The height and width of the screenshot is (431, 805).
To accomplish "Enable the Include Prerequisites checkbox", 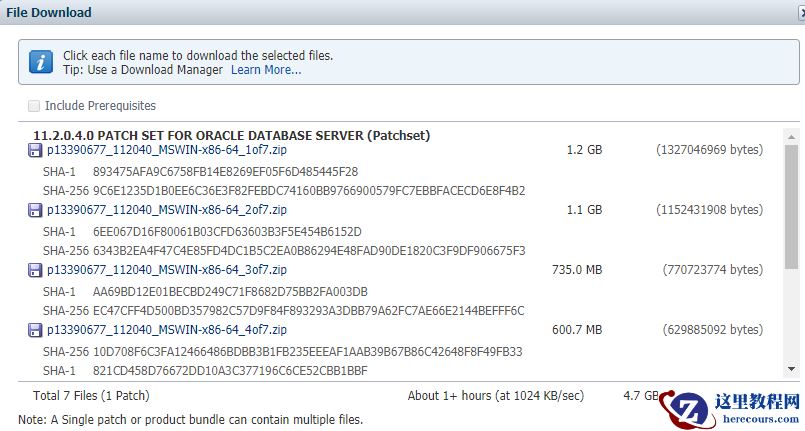I will click(35, 106).
